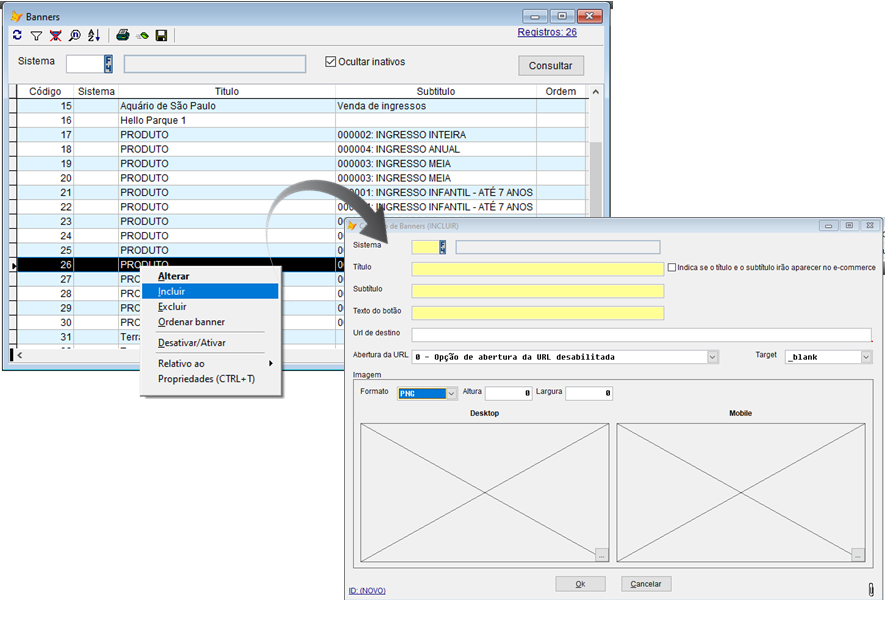Viewport: 885px width, 642px height.
Task: Click the paperclip attachment icon in dialog
Action: point(870,589)
